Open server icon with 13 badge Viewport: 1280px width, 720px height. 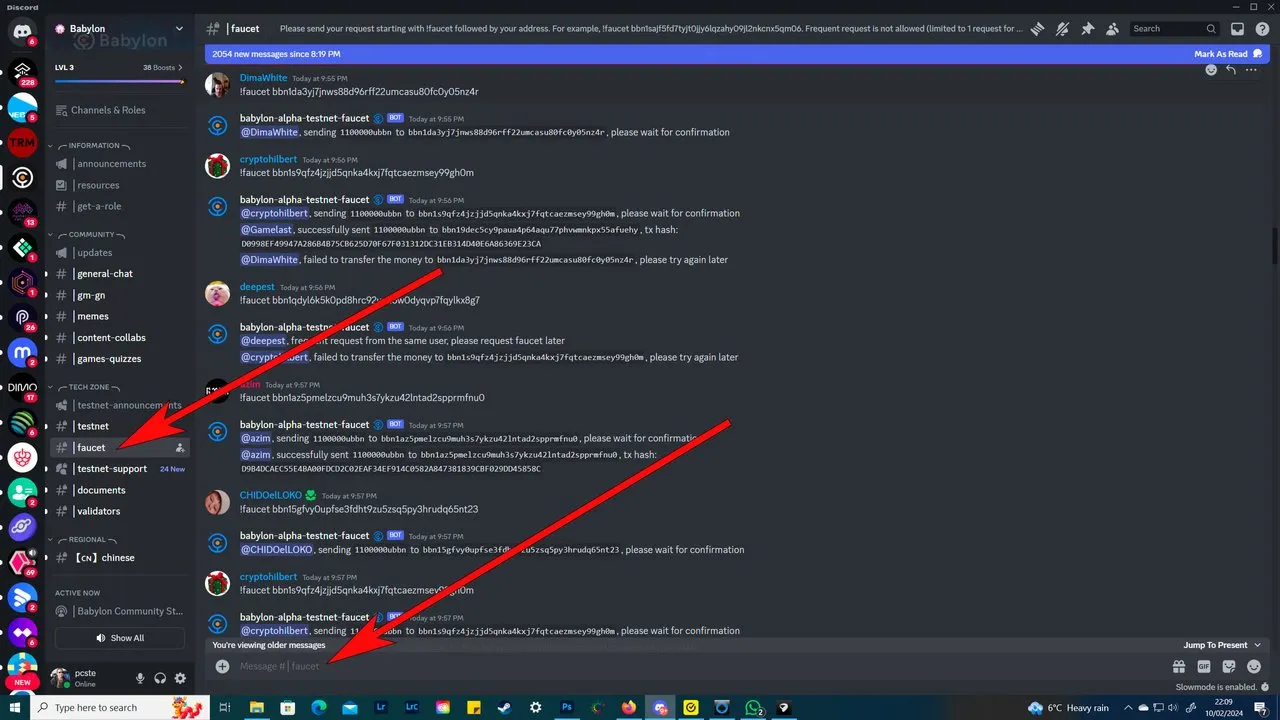(22, 212)
